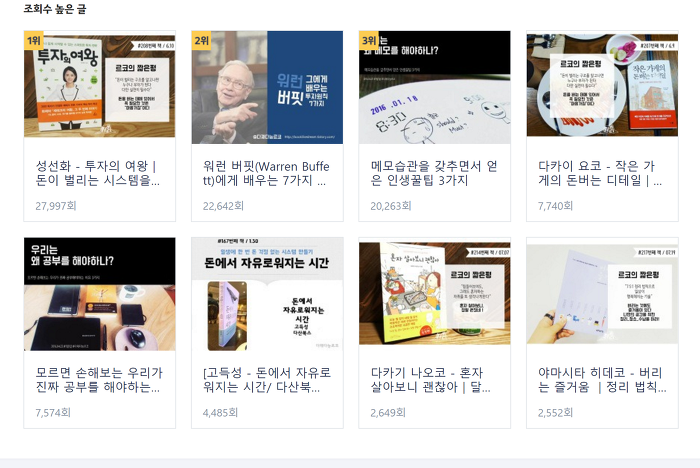Screen dimensions: 700x468
Task: Click the 2위 rank badge
Action: pyautogui.click(x=201, y=41)
